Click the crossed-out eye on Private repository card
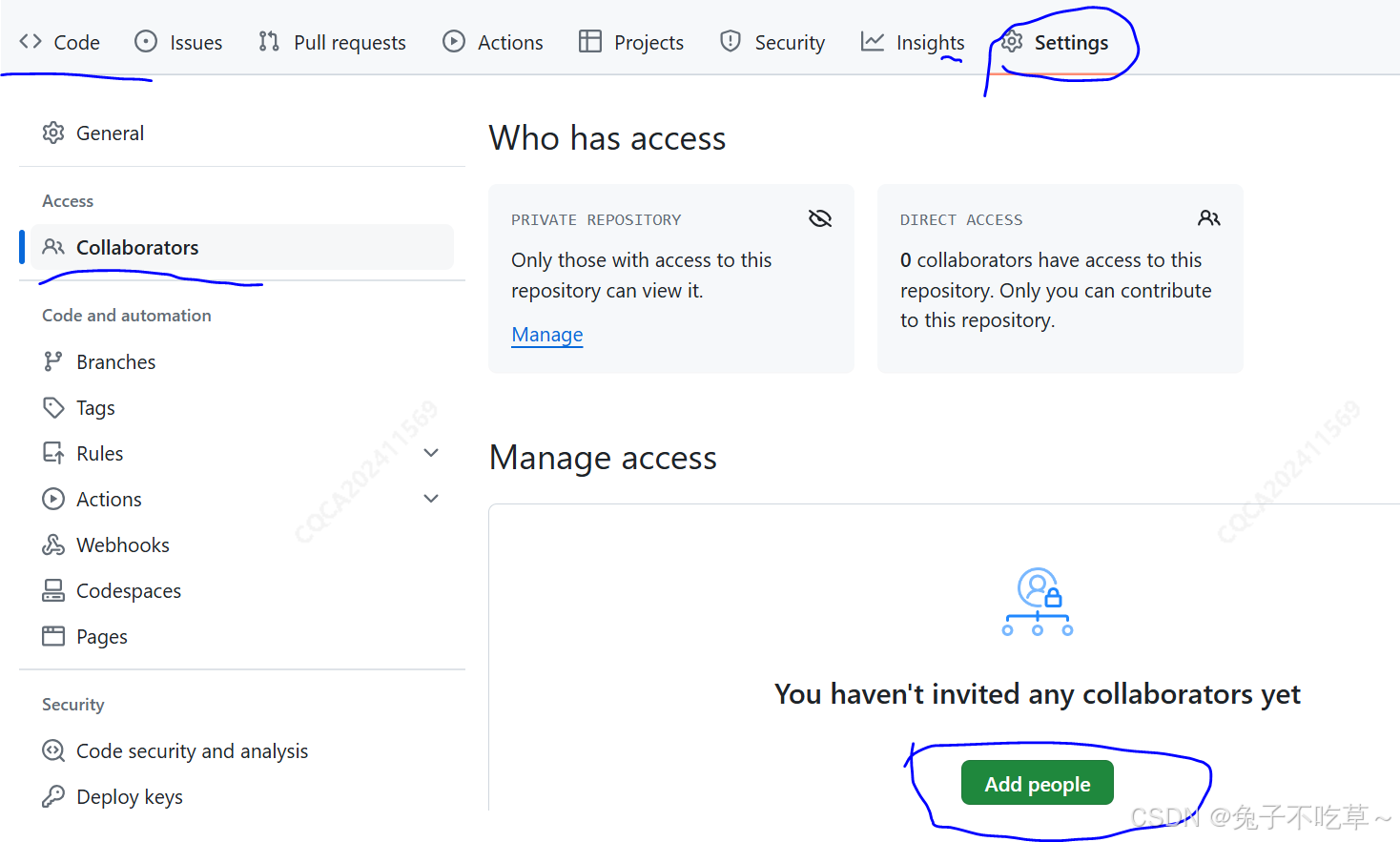1400x842 pixels. coord(820,217)
